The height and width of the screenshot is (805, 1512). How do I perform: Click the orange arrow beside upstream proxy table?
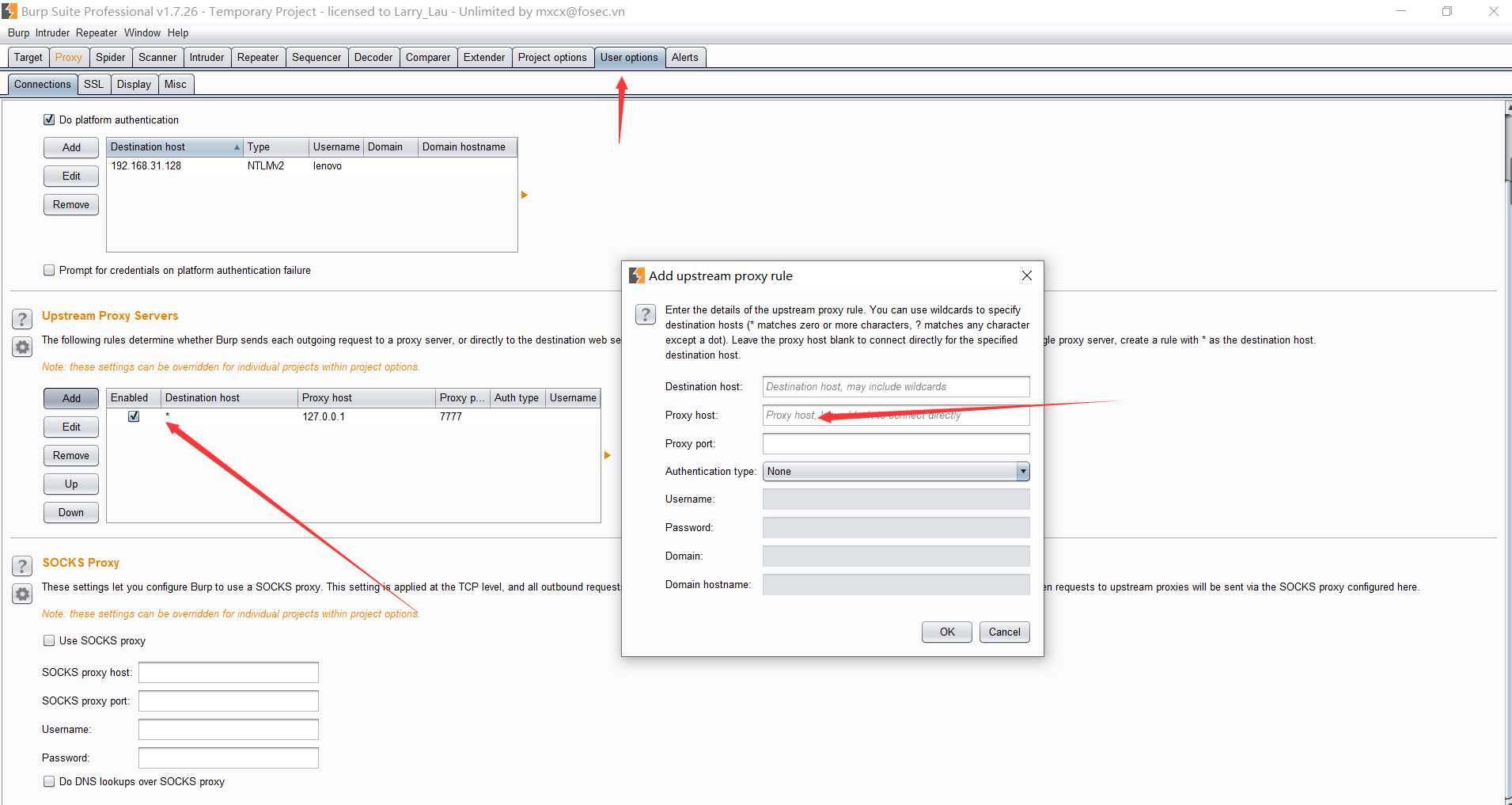click(x=607, y=455)
